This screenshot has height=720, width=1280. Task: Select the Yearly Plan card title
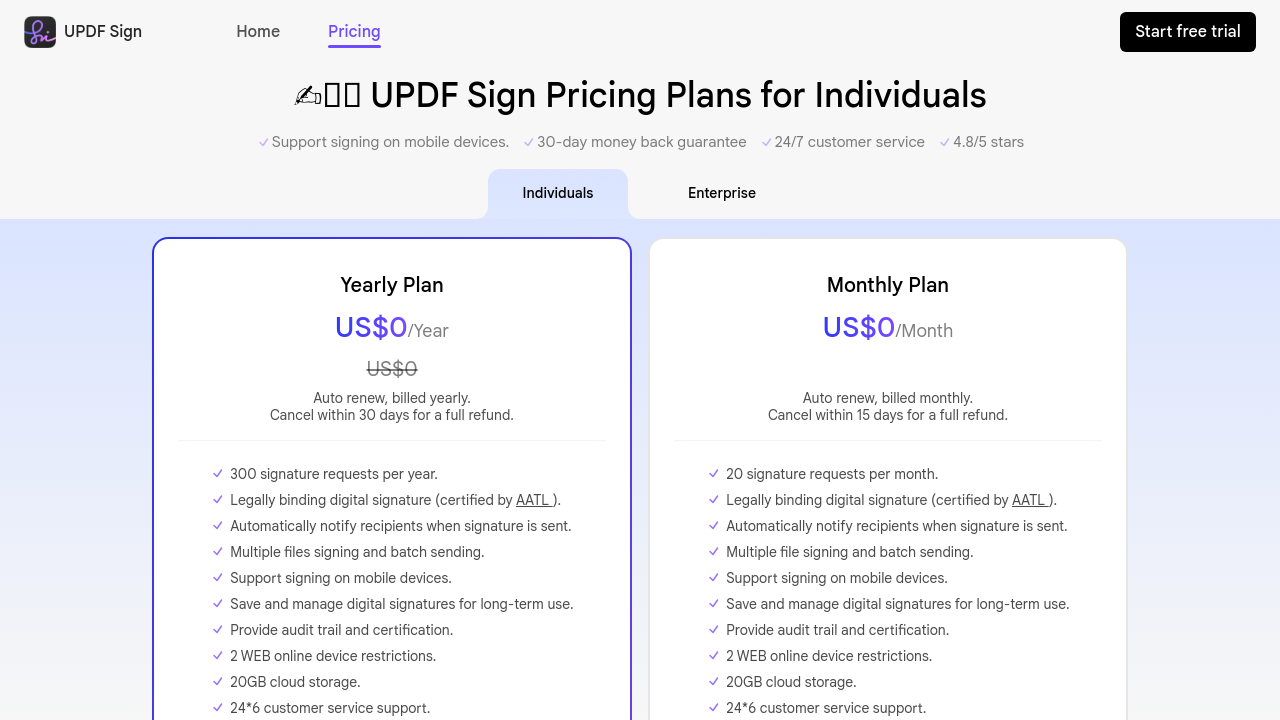pyautogui.click(x=392, y=285)
